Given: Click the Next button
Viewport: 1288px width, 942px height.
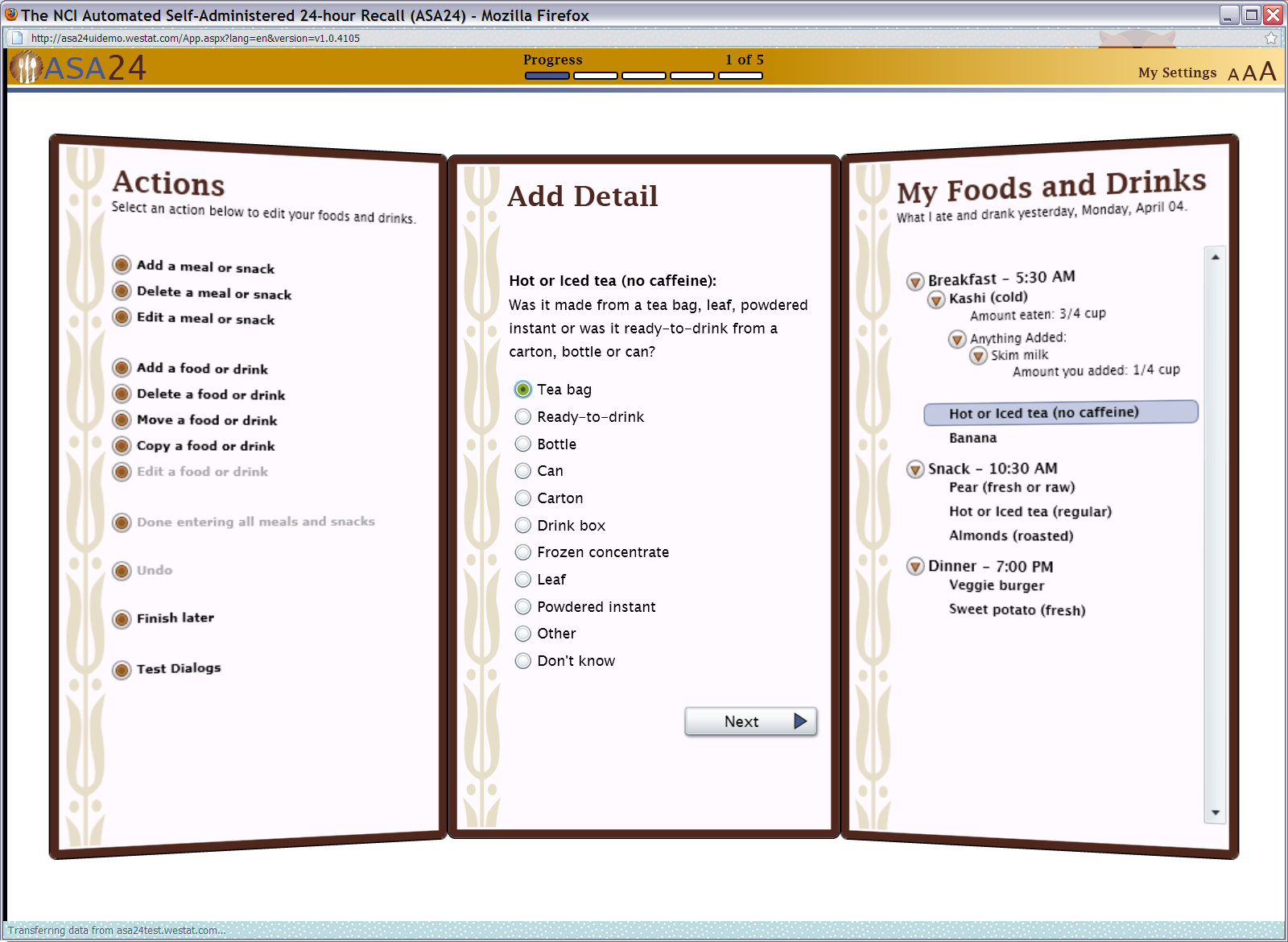Looking at the screenshot, I should (x=750, y=721).
